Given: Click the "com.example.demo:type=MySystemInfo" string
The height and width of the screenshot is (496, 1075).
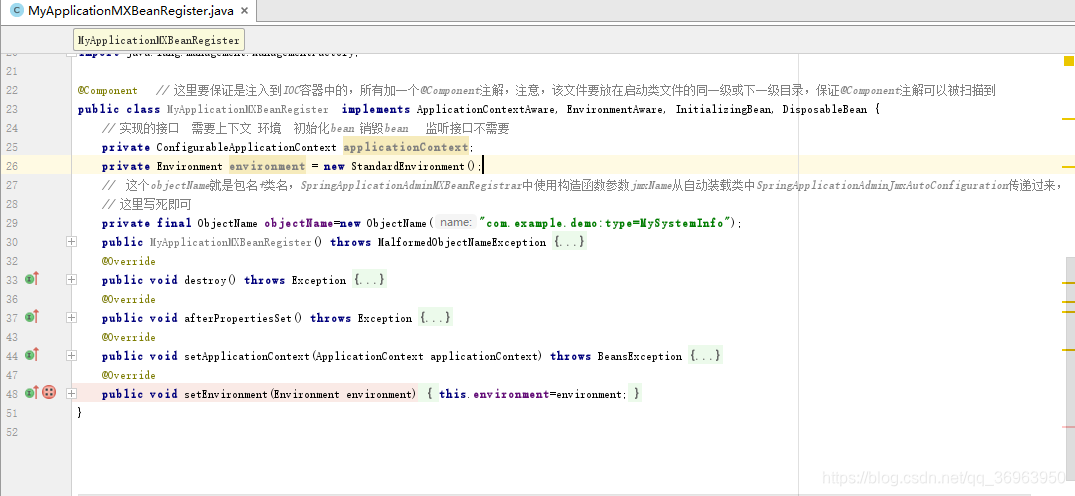Looking at the screenshot, I should [607, 223].
